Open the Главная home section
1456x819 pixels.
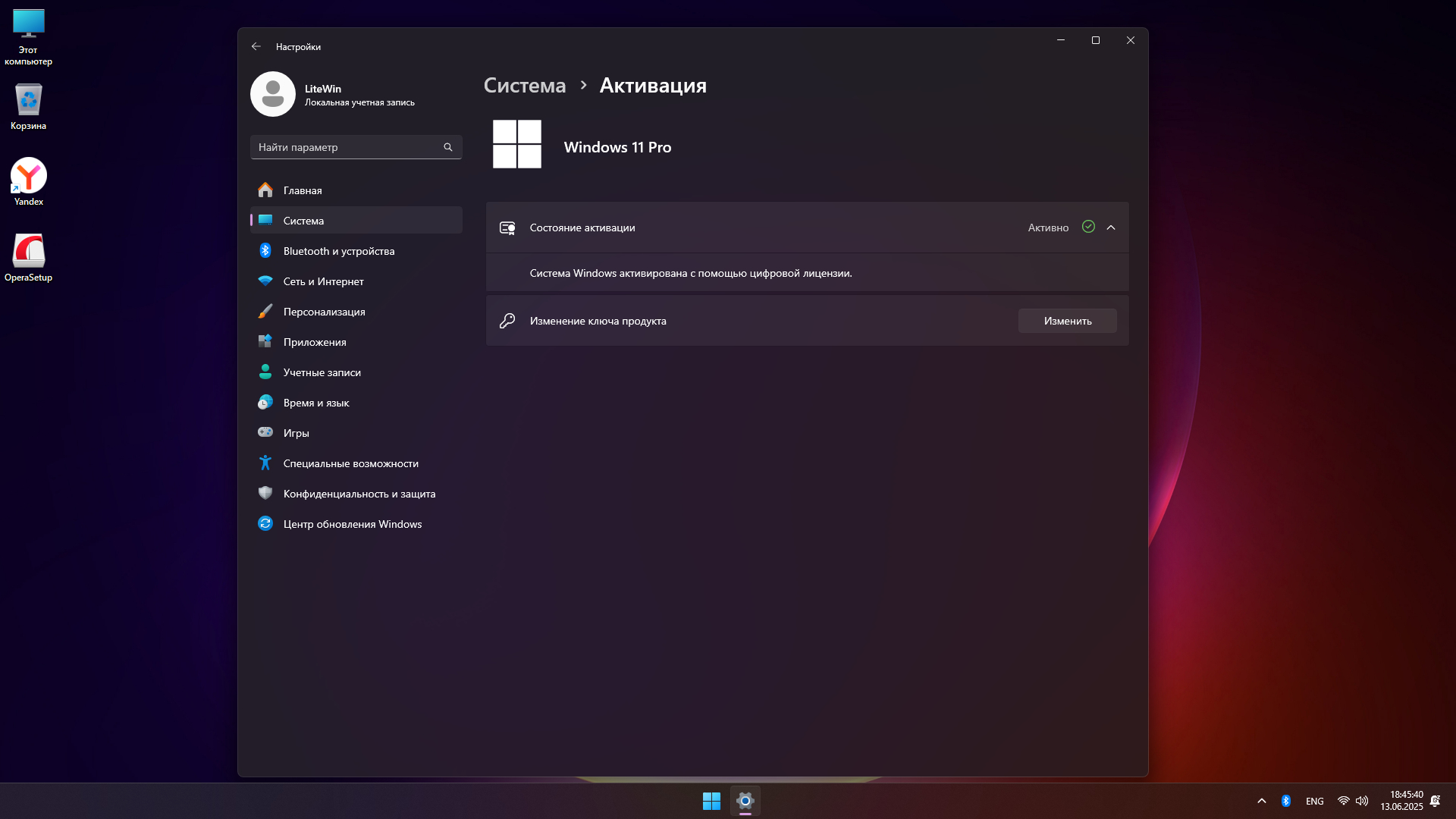(303, 190)
